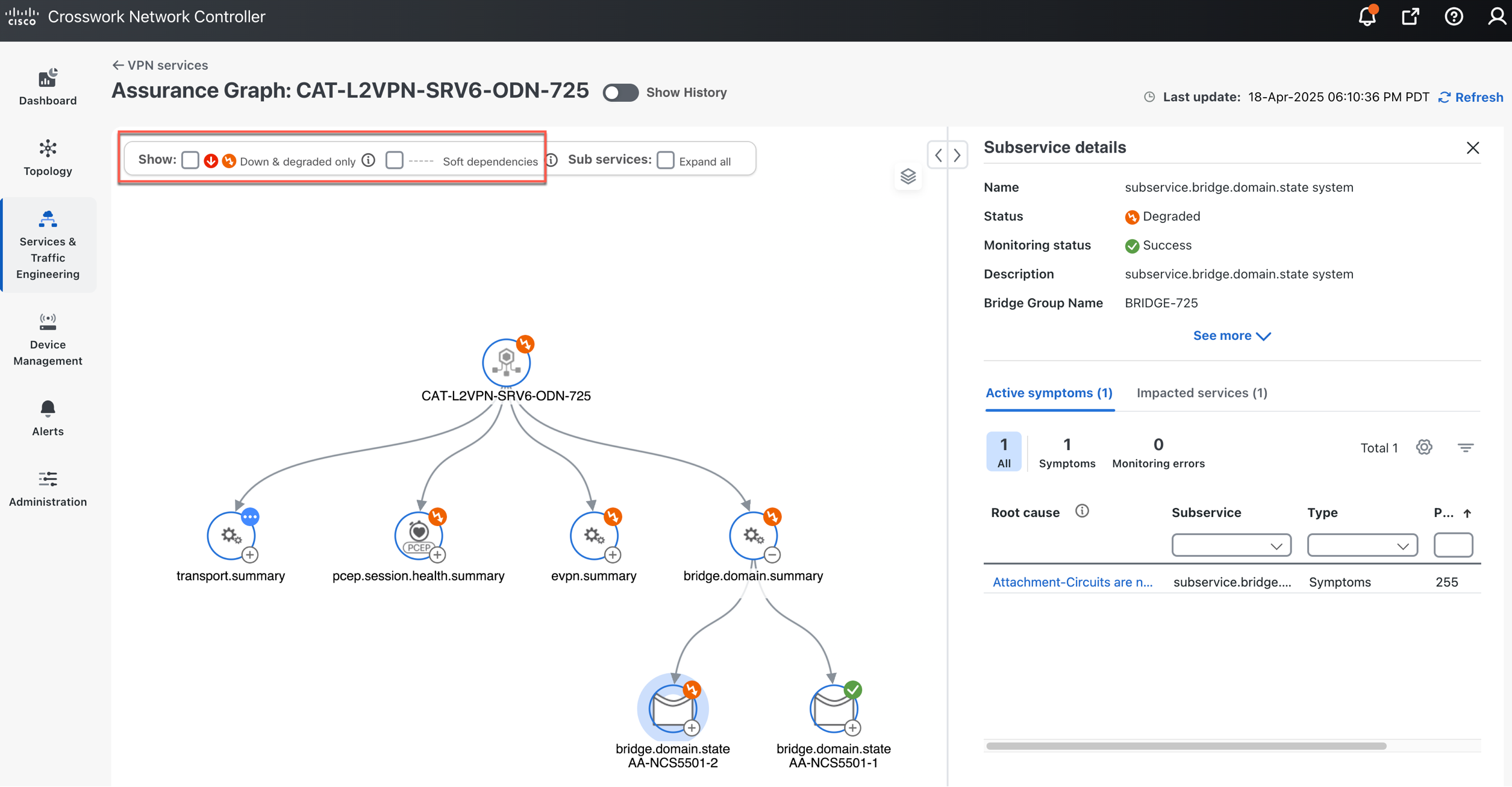The height and width of the screenshot is (787, 1512).
Task: Select the All count filter
Action: pyautogui.click(x=1004, y=451)
